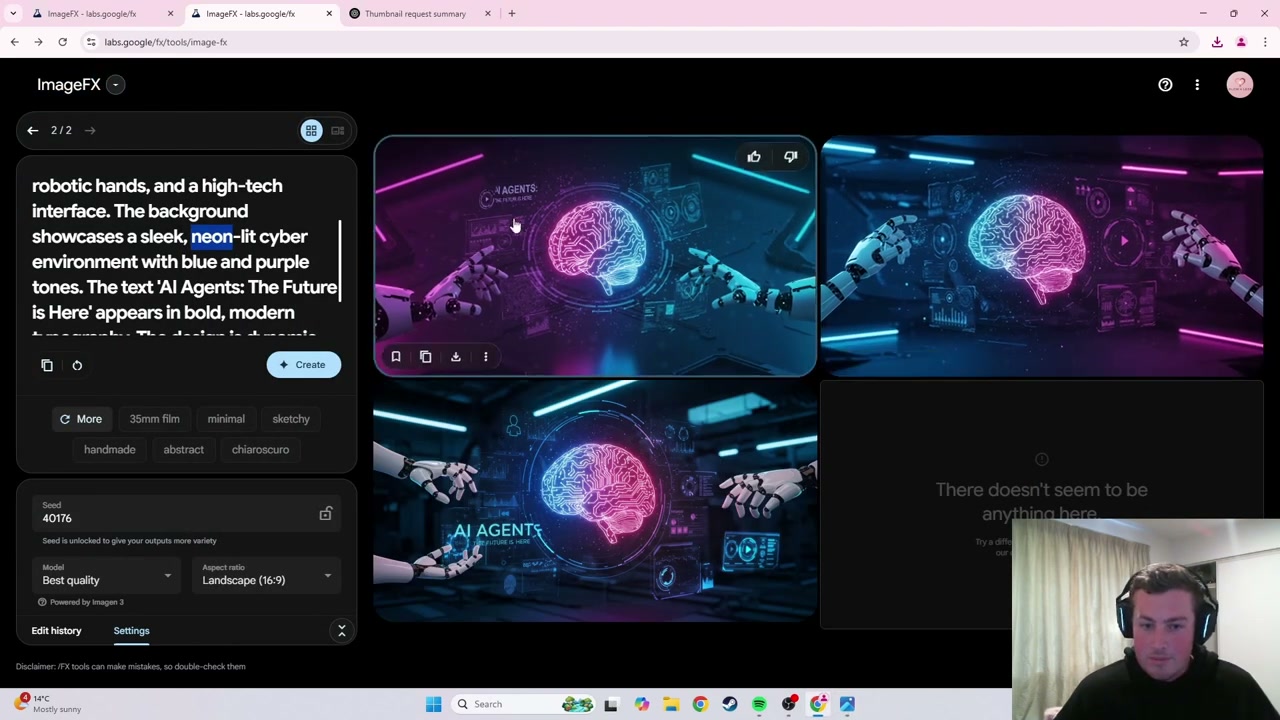
Task: Add the sketchy style chip
Action: click(291, 419)
